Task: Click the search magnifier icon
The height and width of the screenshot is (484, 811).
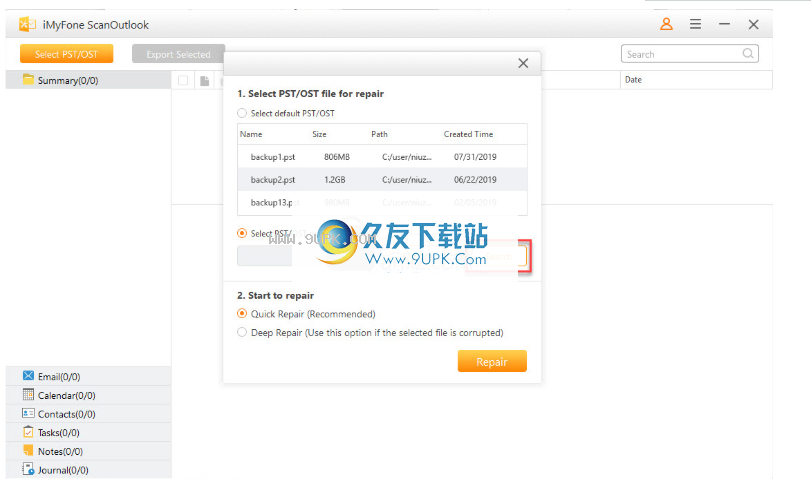Action: [x=748, y=53]
